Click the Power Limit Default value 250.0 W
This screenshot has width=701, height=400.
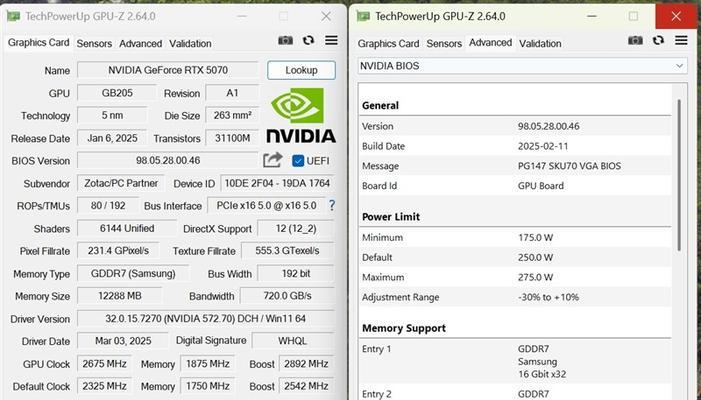[535, 257]
